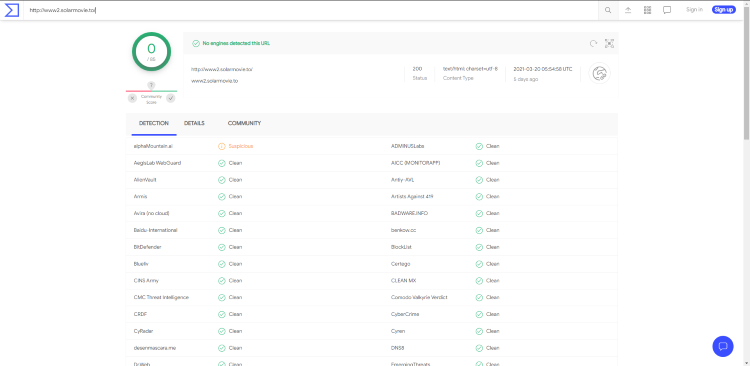Vote URL as malicious with X
Image resolution: width=750 pixels, height=366 pixels.
click(x=132, y=98)
